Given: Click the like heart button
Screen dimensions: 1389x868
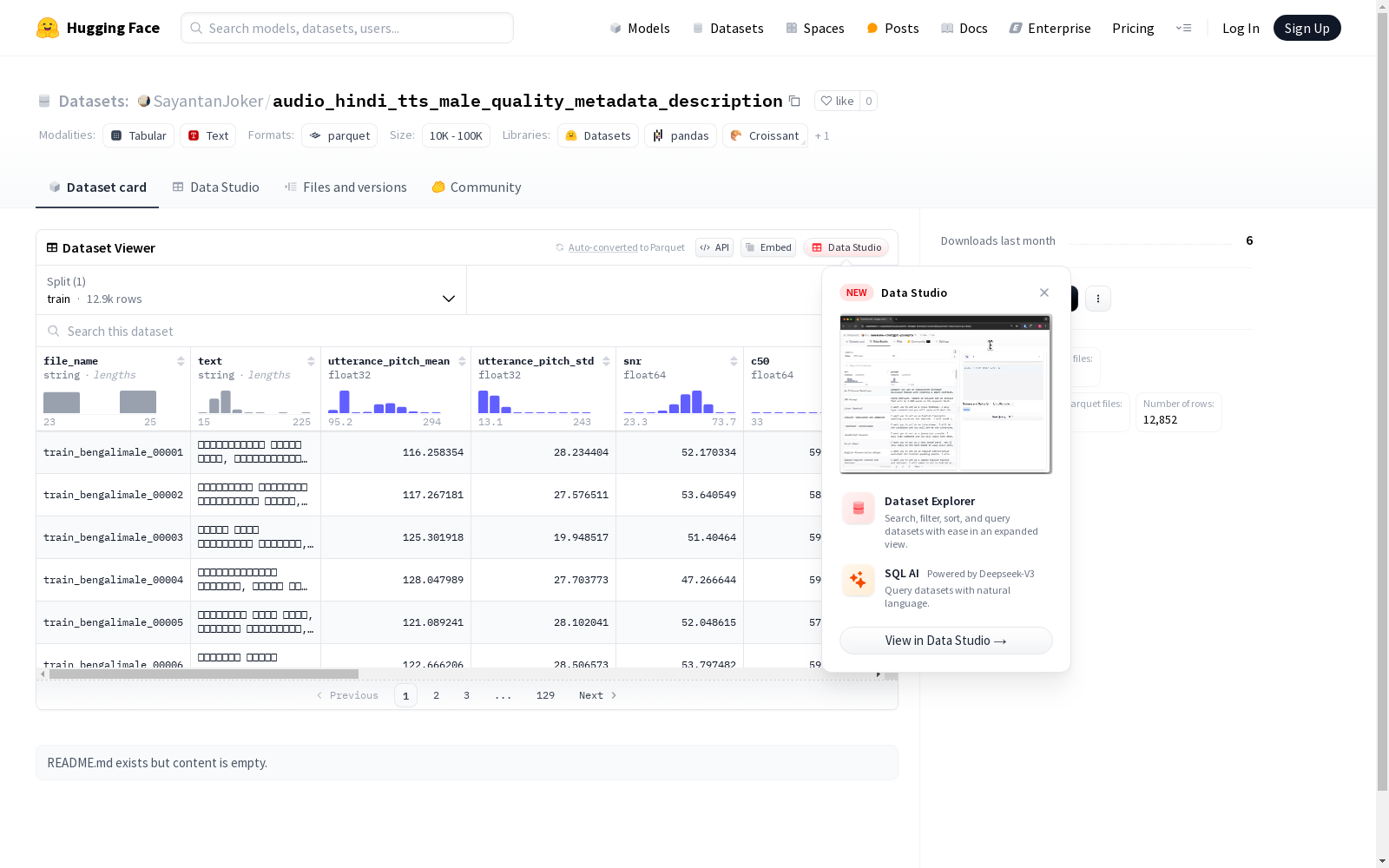Looking at the screenshot, I should 837,101.
